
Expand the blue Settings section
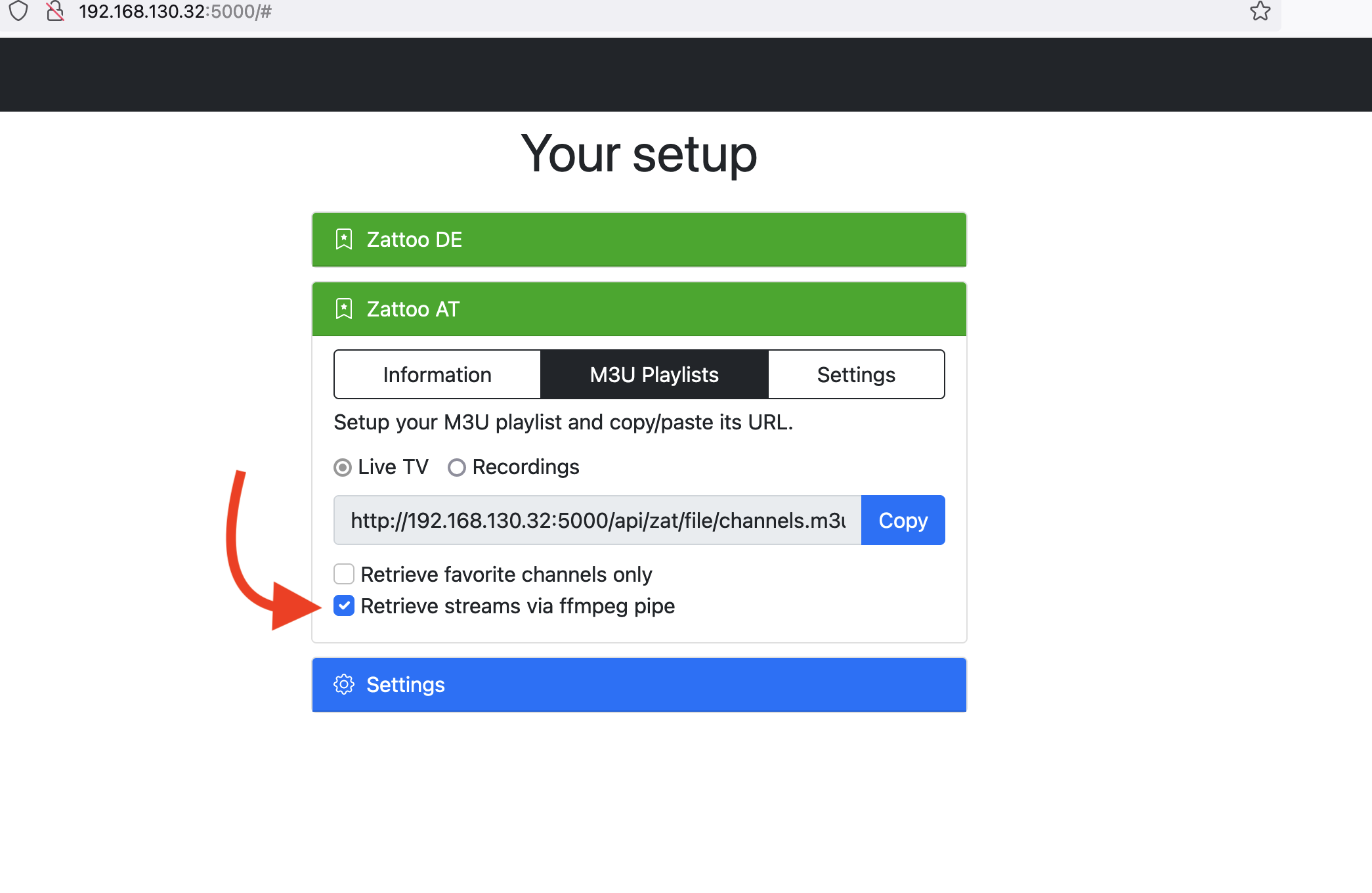click(639, 685)
